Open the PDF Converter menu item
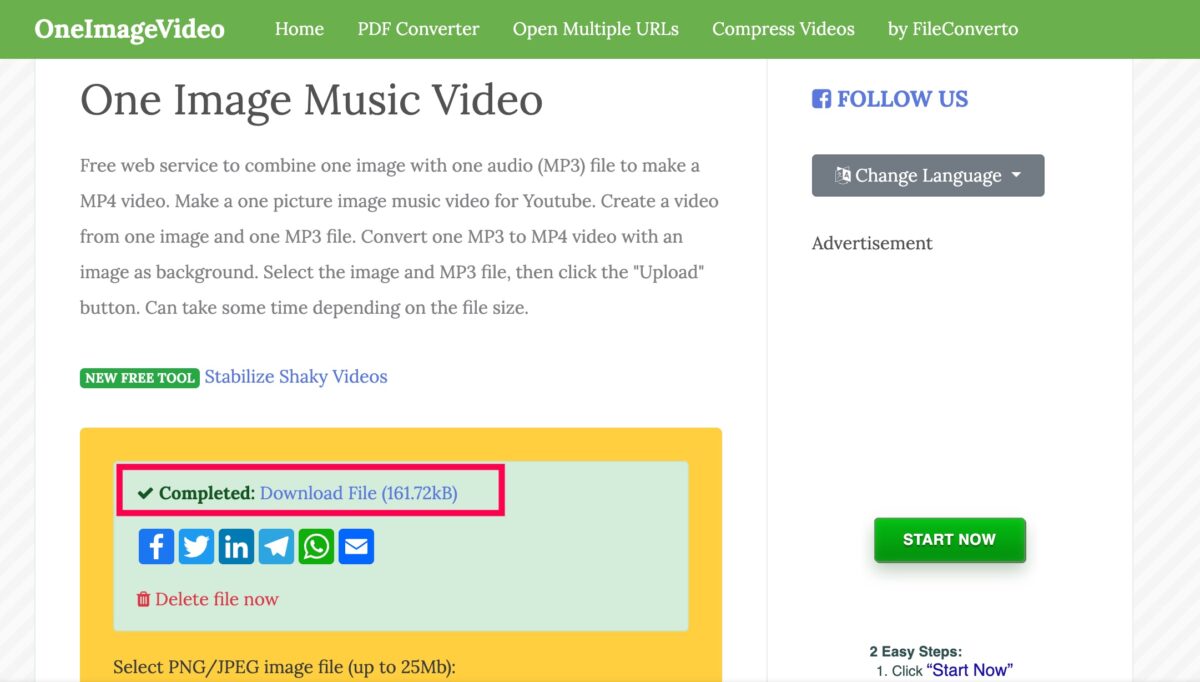 tap(418, 29)
